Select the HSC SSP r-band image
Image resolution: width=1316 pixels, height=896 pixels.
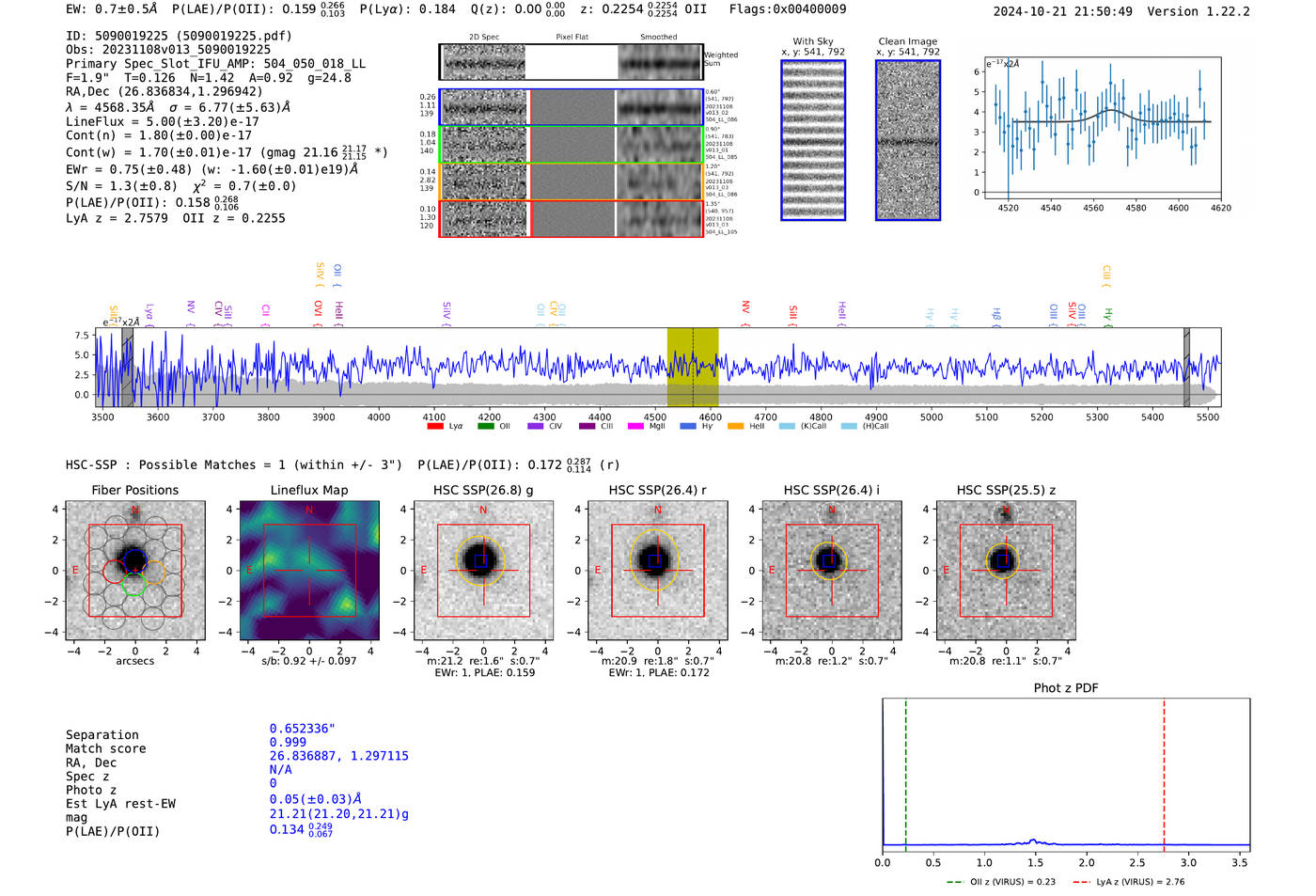(658, 571)
